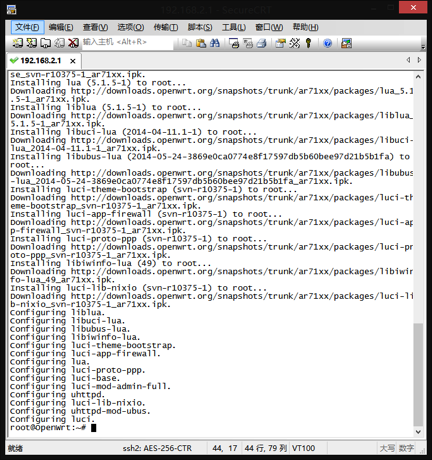Click the Connect toolbar icon
The width and height of the screenshot is (432, 460).
tap(17, 43)
